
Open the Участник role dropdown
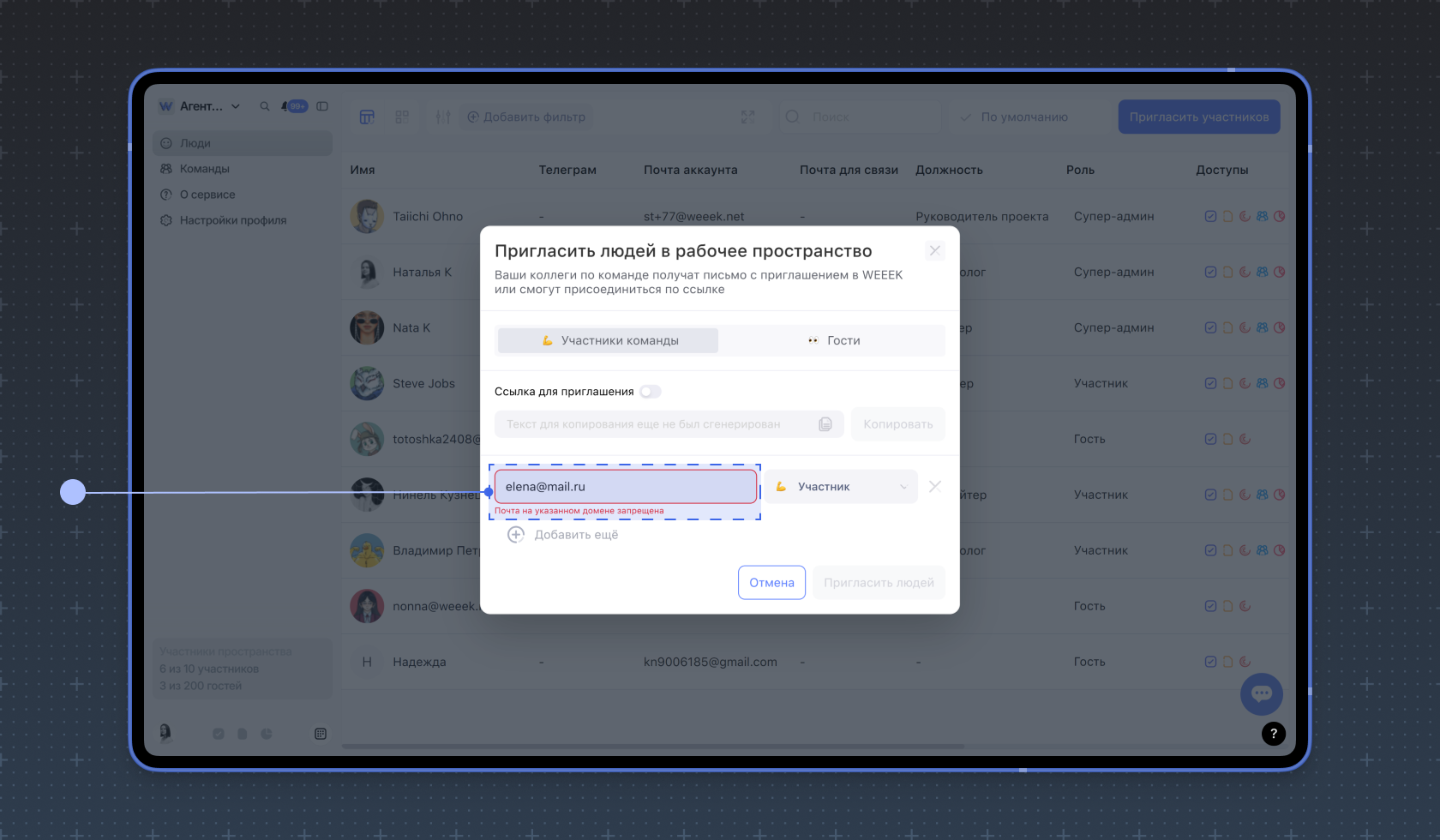841,487
